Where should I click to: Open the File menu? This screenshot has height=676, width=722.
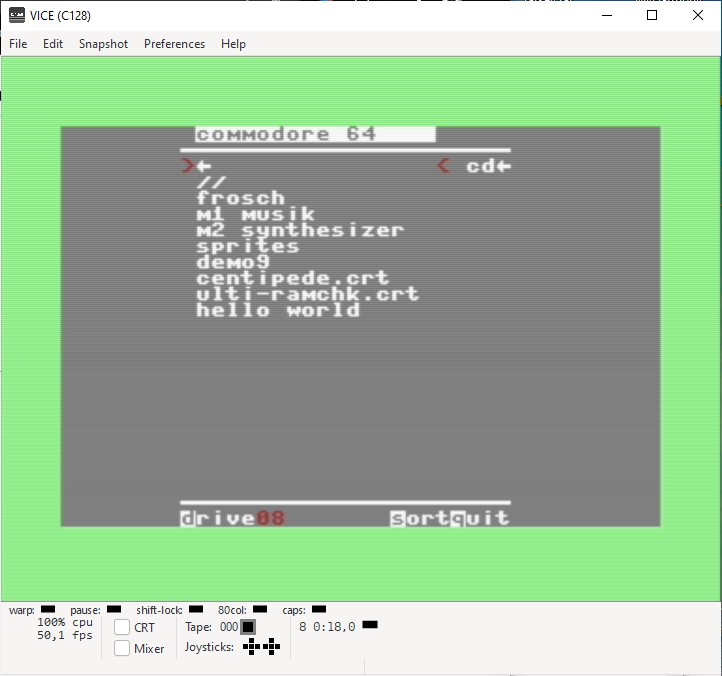pos(18,44)
